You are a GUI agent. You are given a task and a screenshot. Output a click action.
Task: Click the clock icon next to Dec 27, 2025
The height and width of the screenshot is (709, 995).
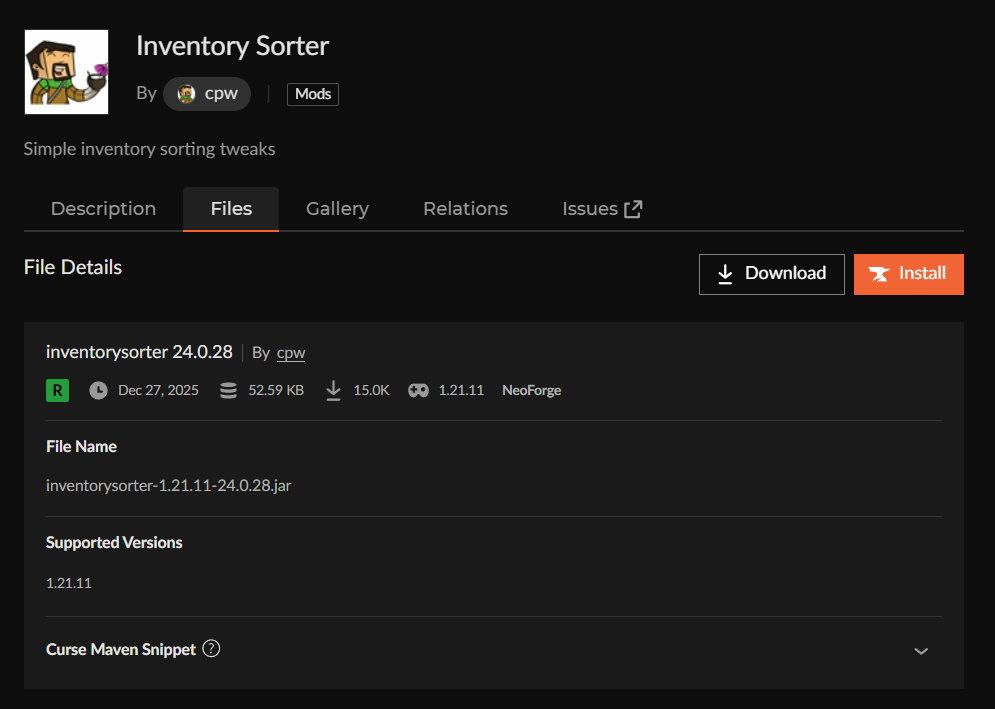(98, 390)
